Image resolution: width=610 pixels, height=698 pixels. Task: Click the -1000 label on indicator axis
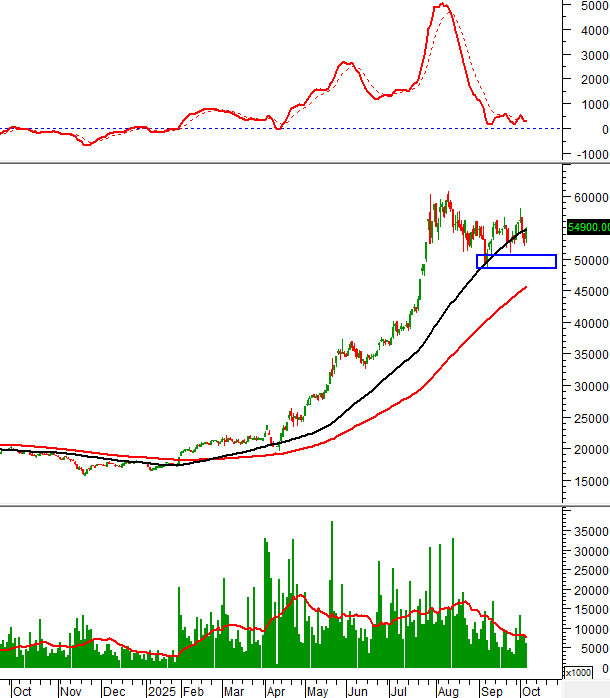coord(589,154)
